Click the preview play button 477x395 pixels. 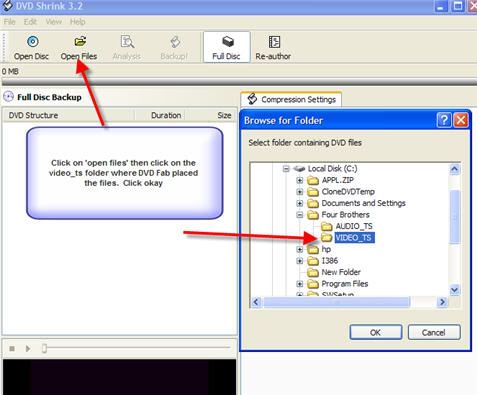pyautogui.click(x=28, y=349)
